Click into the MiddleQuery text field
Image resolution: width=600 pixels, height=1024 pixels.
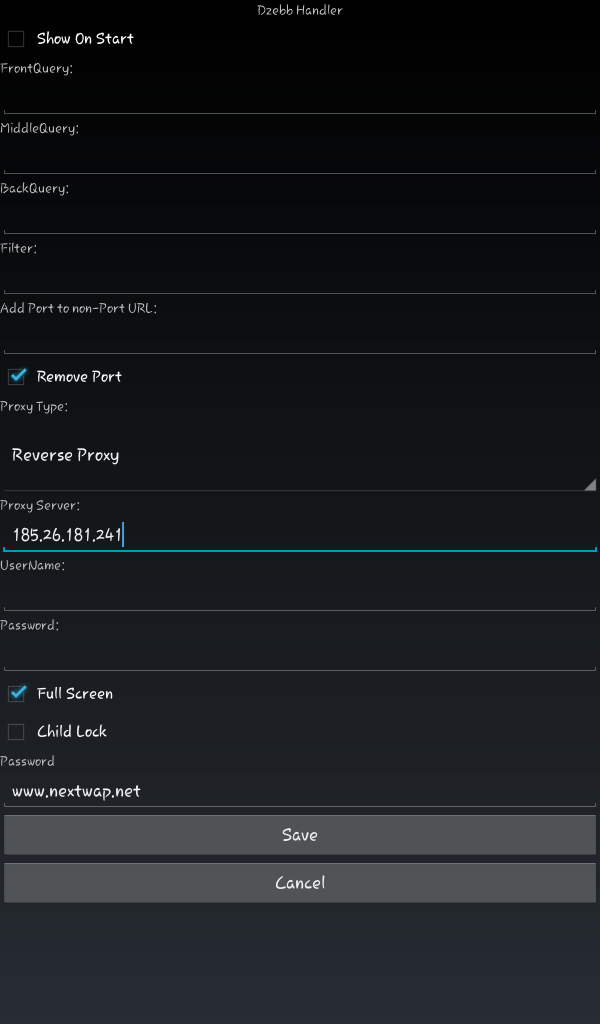point(300,157)
